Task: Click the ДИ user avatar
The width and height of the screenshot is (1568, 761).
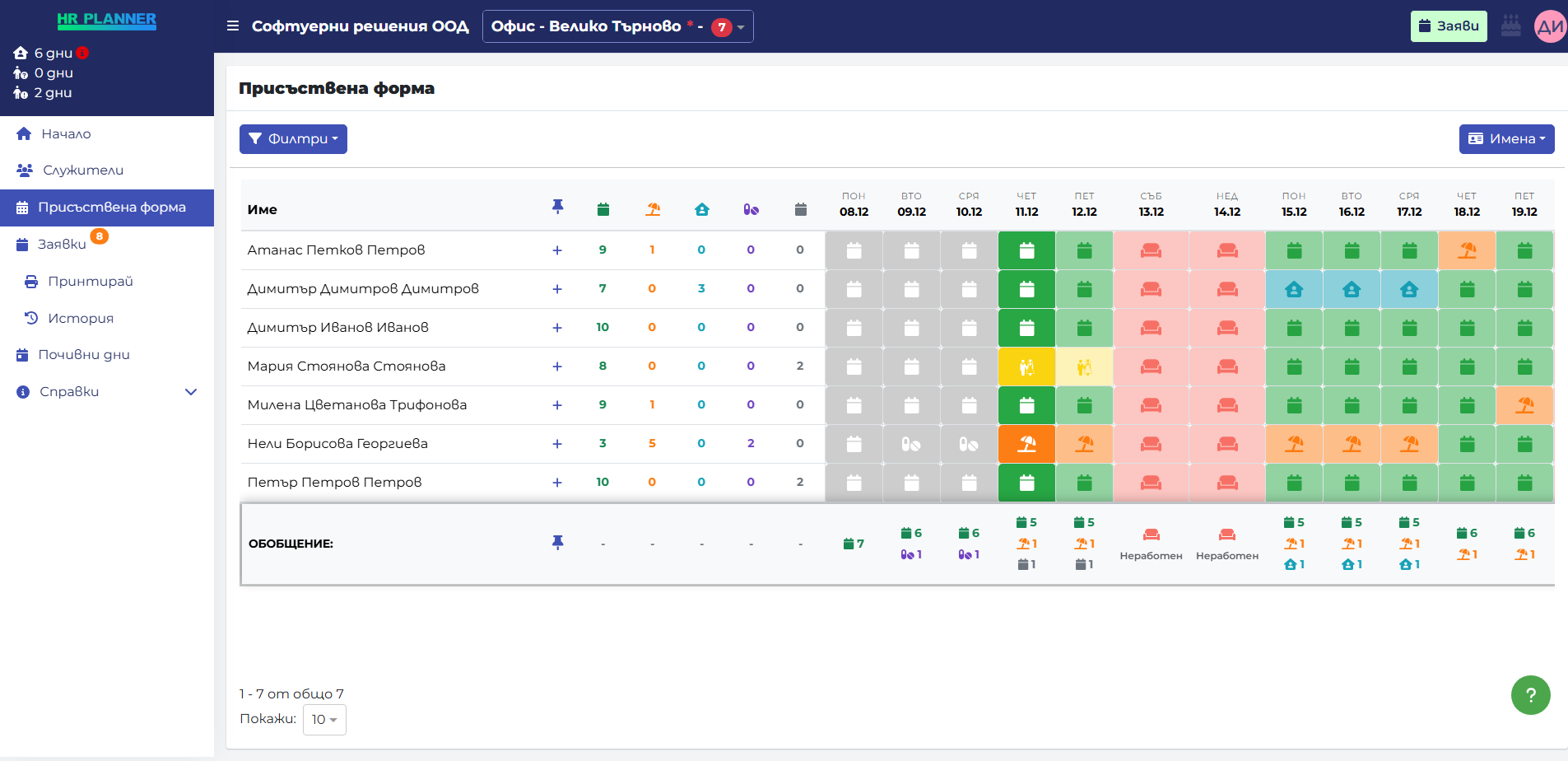Action: 1551,26
